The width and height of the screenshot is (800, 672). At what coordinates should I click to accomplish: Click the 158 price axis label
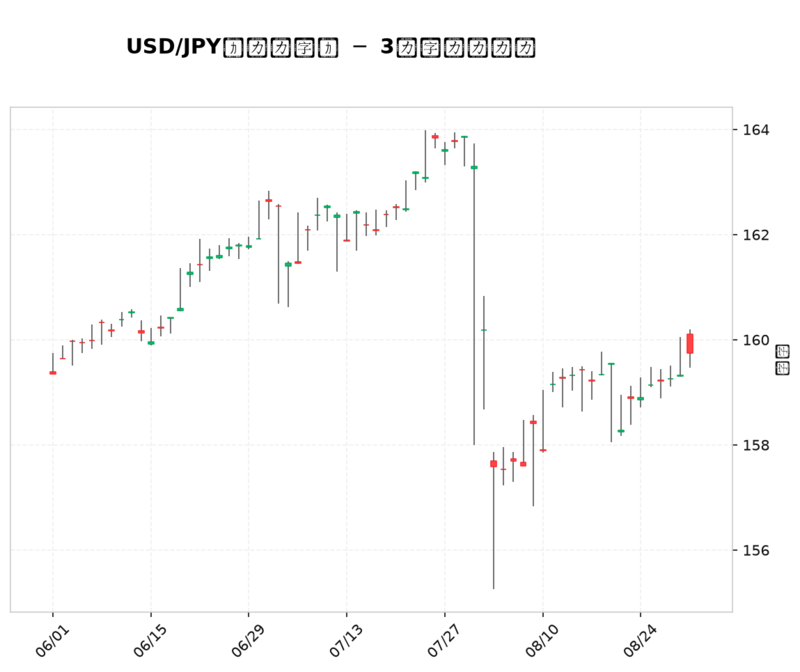756,445
